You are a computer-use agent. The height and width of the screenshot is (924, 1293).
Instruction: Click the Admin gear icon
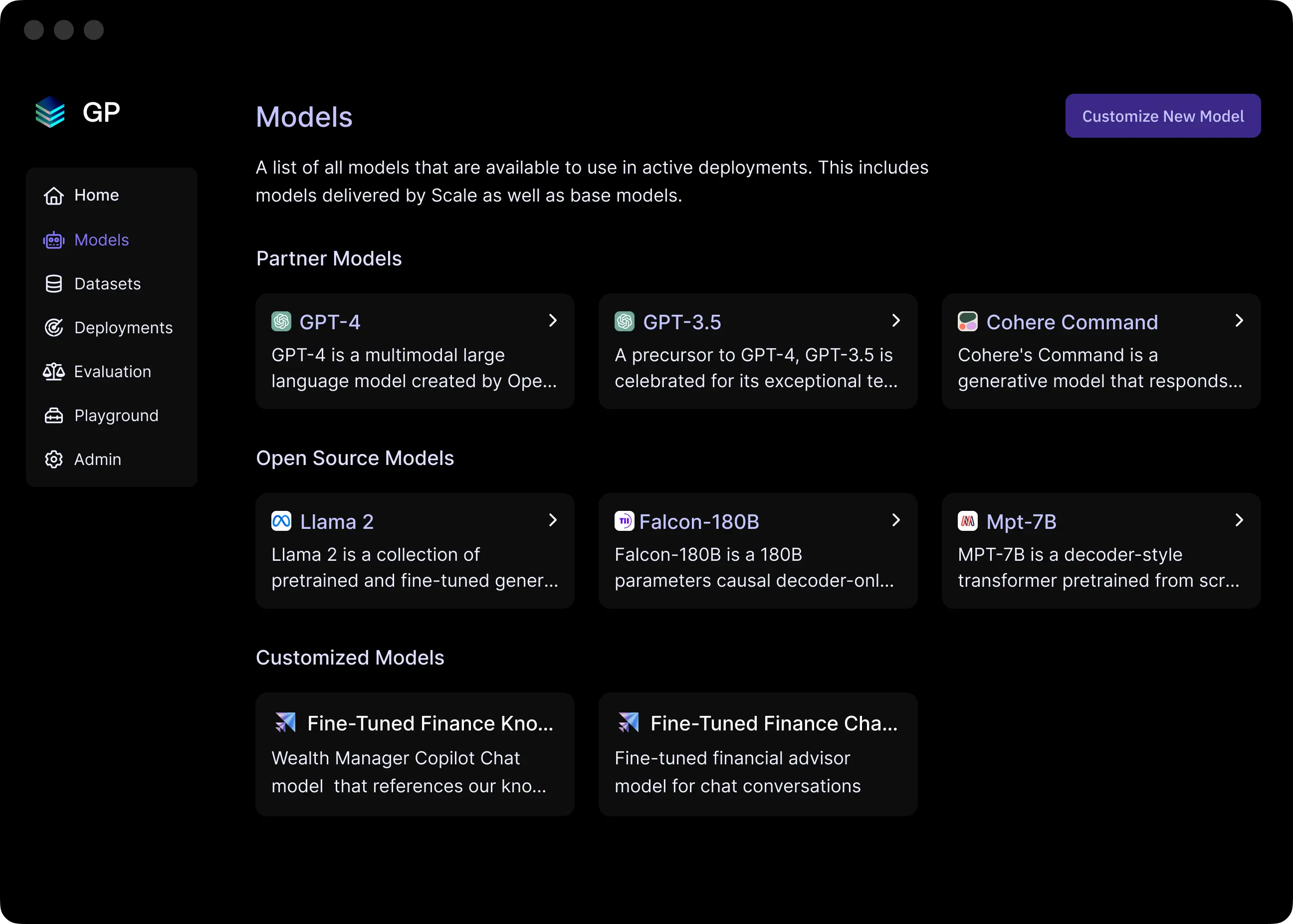point(53,459)
